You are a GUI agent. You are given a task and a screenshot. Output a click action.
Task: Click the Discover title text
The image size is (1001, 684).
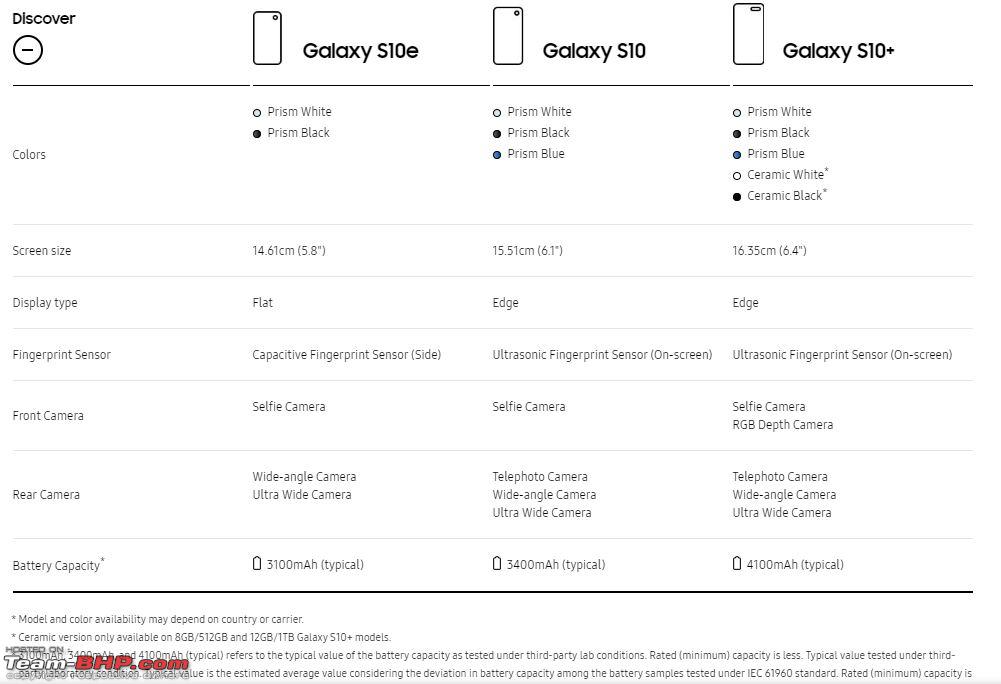tap(43, 19)
